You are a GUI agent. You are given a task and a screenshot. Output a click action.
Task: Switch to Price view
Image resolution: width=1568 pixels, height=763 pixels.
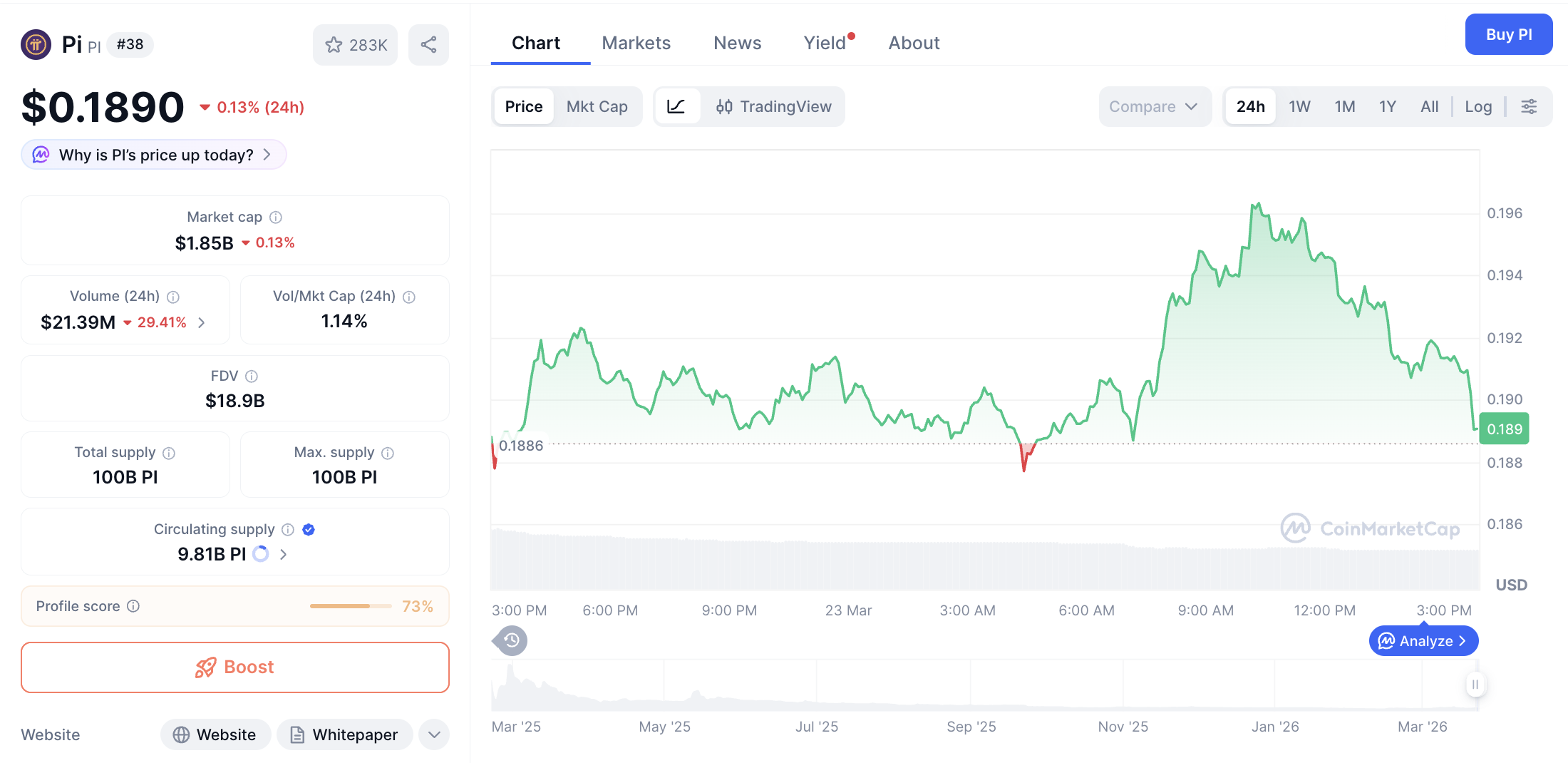coord(524,107)
